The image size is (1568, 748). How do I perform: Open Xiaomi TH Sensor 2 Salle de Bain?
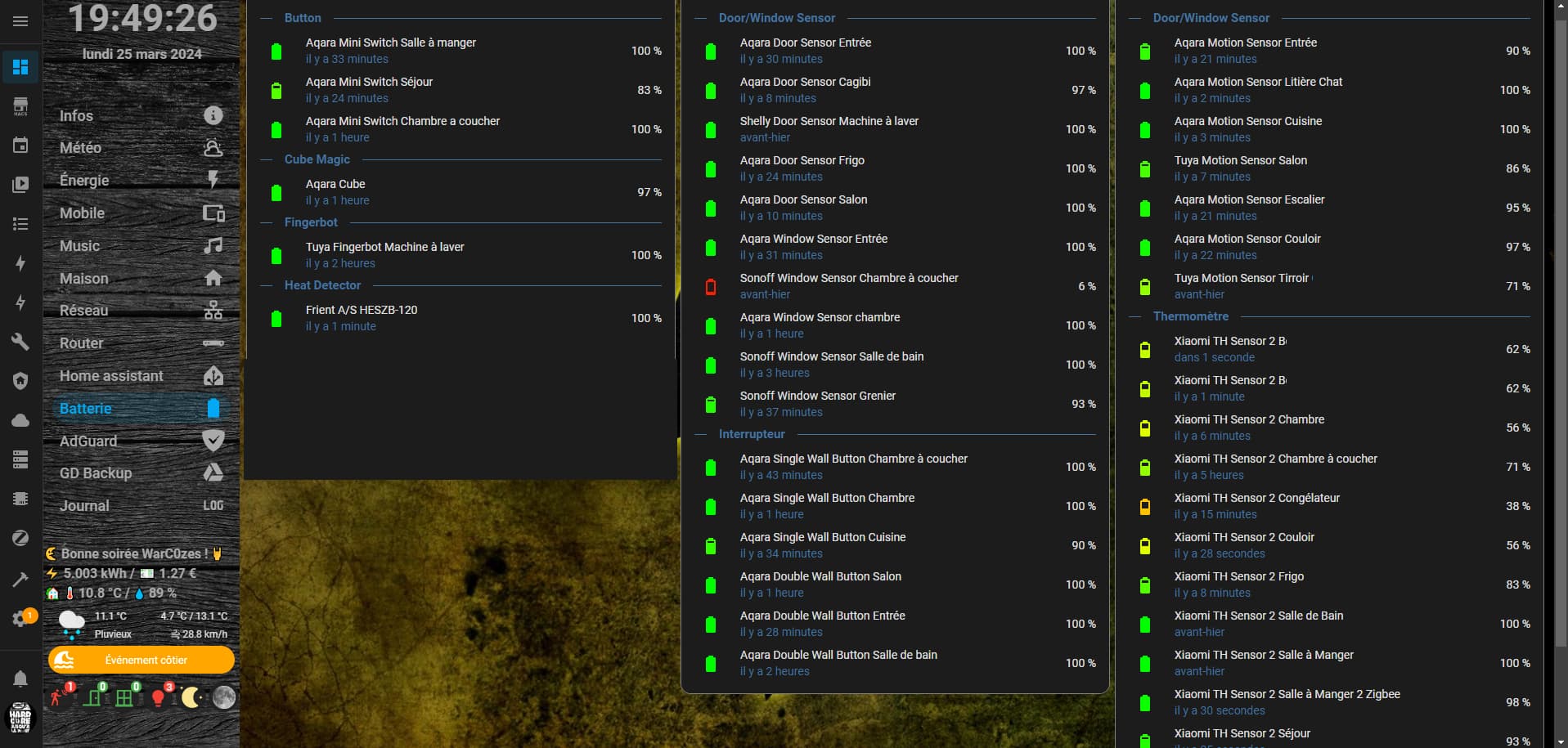[x=1330, y=624]
